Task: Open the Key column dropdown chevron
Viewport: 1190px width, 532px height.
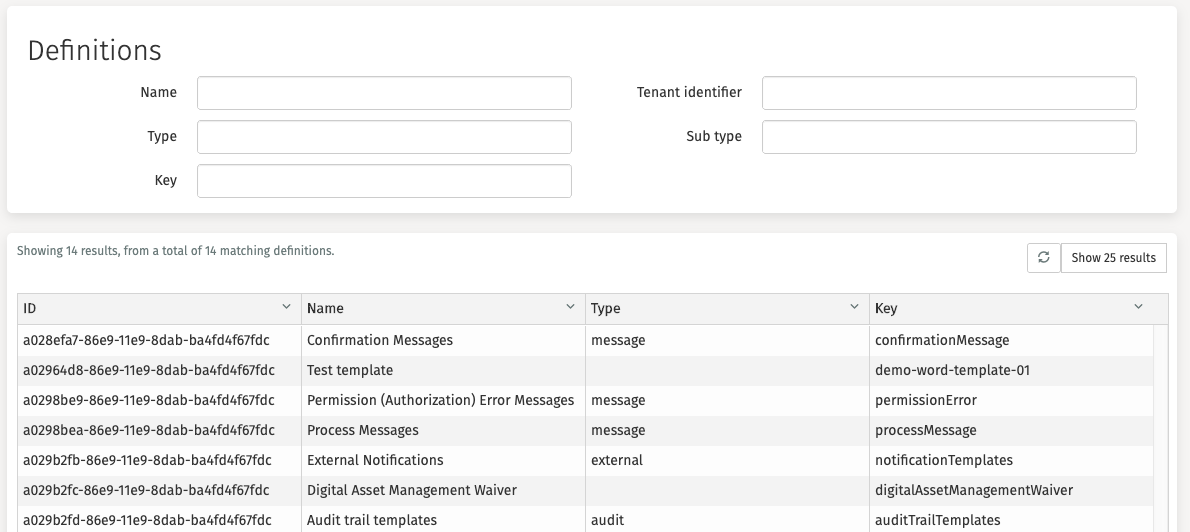Action: 1138,307
